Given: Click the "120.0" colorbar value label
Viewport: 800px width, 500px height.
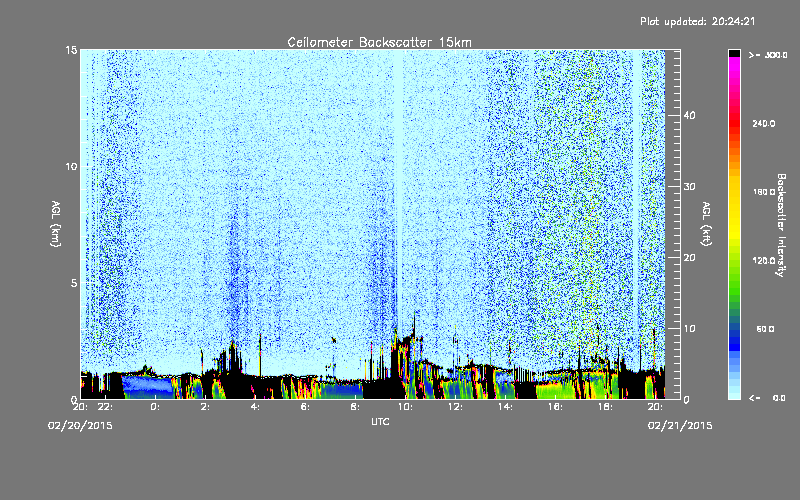Looking at the screenshot, I should pos(764,261).
